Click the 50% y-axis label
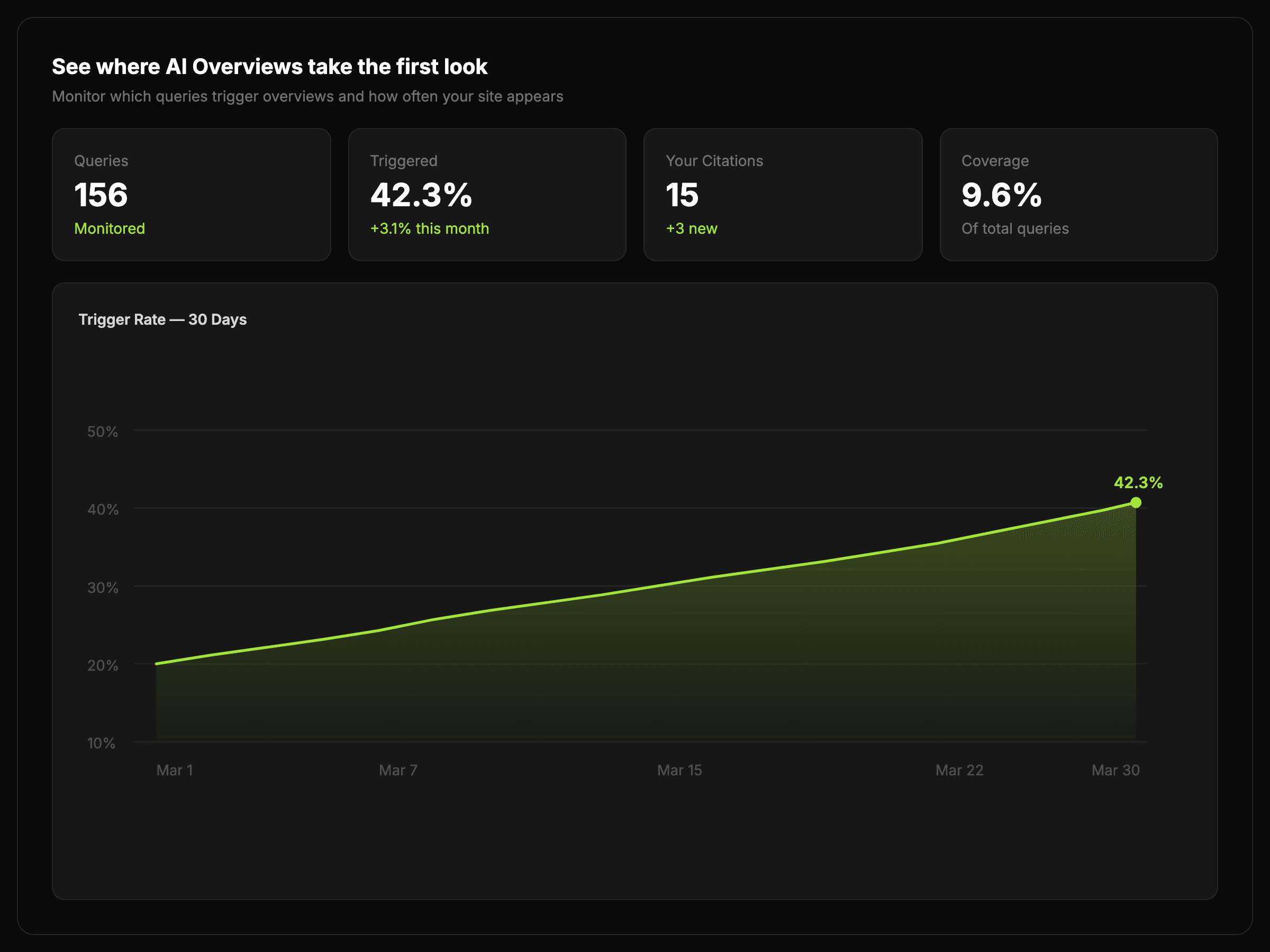The image size is (1270, 952). click(x=102, y=432)
